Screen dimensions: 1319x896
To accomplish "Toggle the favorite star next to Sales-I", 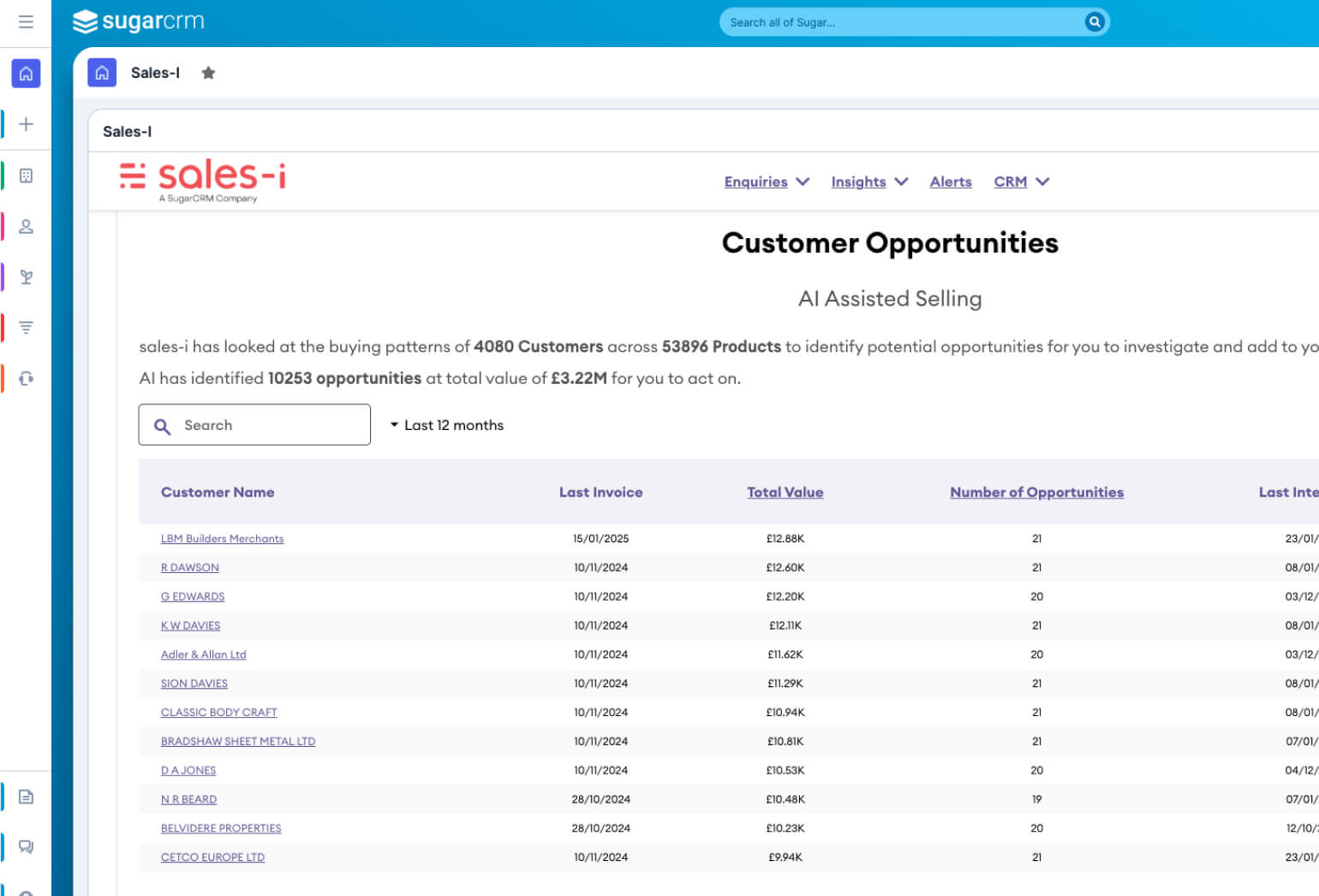I will click(x=208, y=73).
